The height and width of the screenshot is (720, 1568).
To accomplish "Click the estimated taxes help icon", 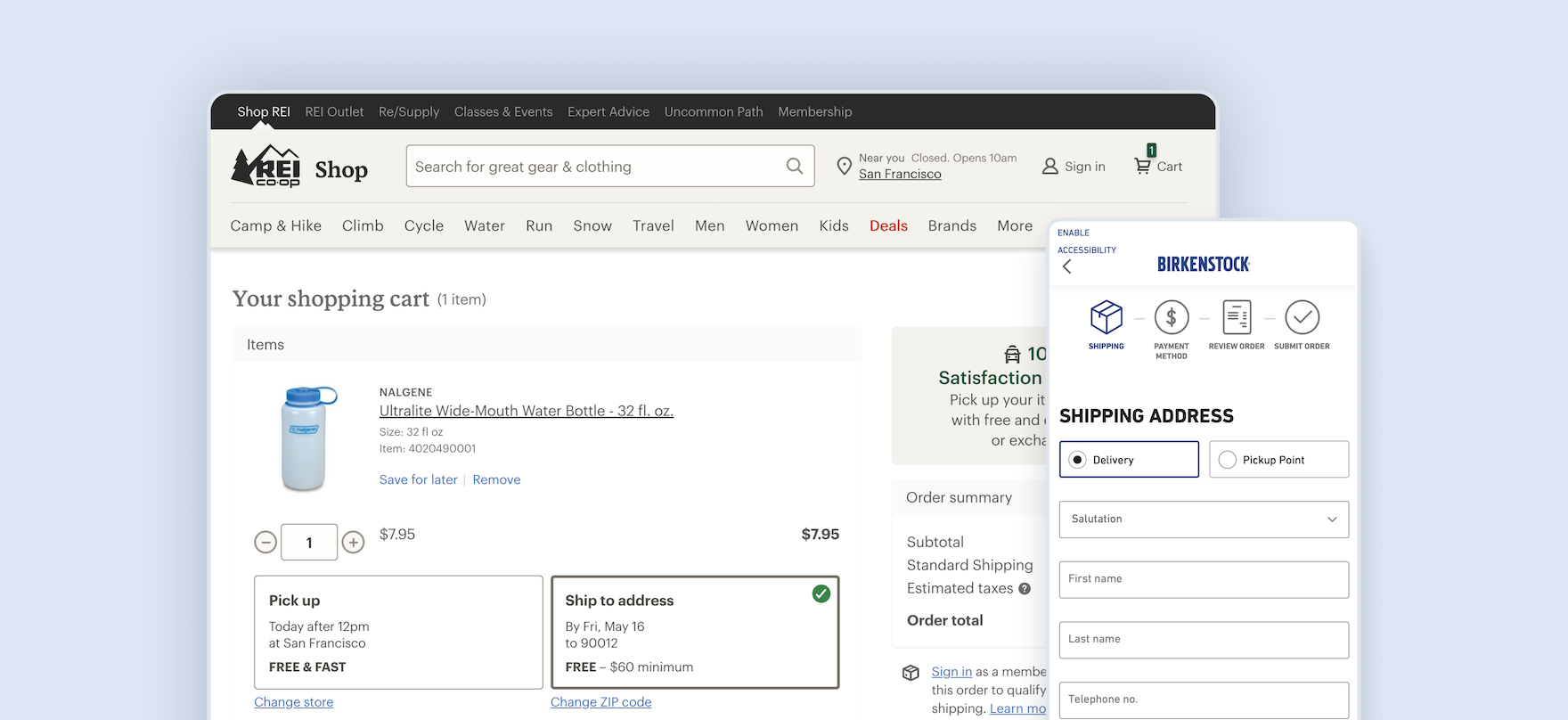I will pos(1025,588).
